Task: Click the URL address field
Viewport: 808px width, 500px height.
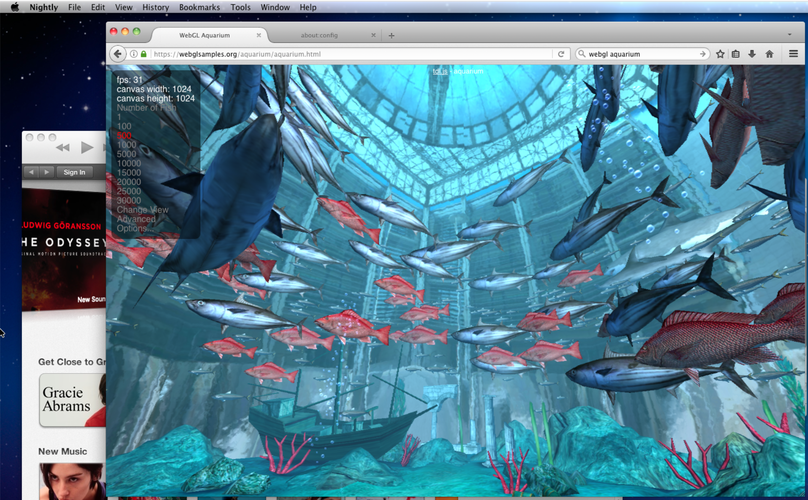Action: (x=351, y=54)
